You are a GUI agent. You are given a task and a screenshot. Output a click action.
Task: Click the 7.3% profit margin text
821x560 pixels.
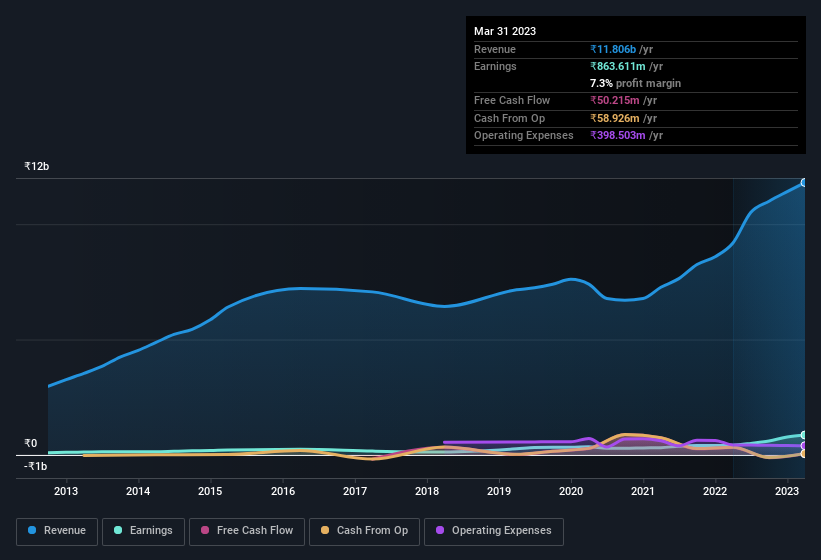pos(636,83)
